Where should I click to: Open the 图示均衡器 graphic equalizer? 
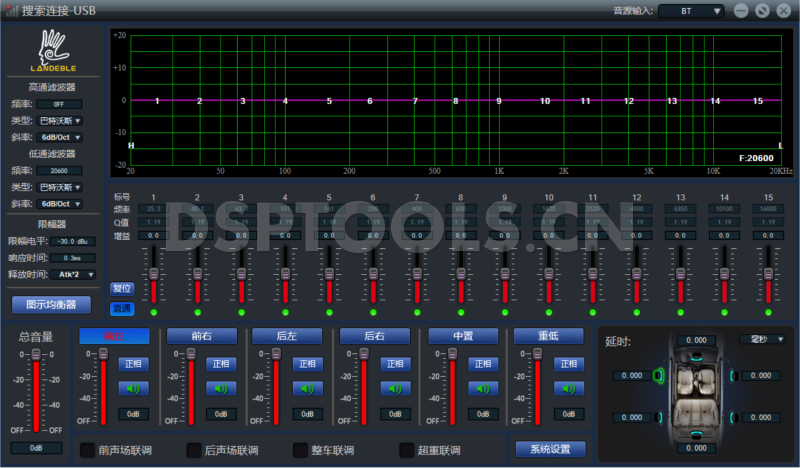(x=51, y=305)
